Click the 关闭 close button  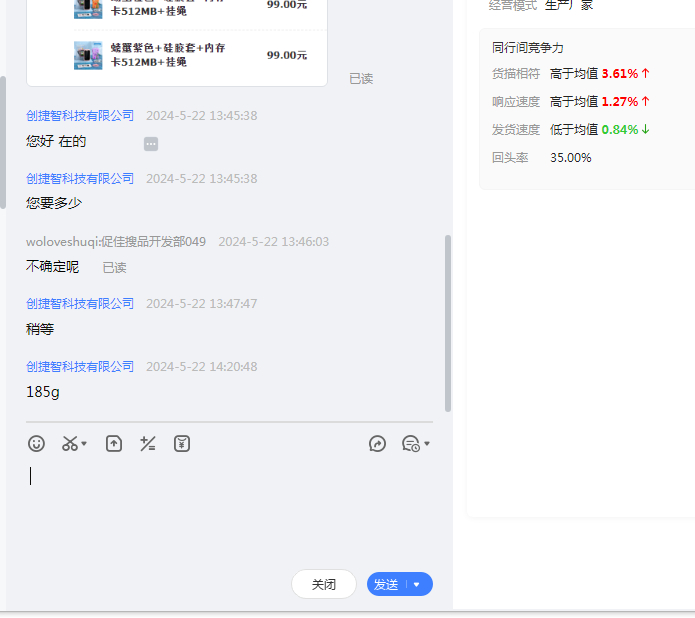323,584
